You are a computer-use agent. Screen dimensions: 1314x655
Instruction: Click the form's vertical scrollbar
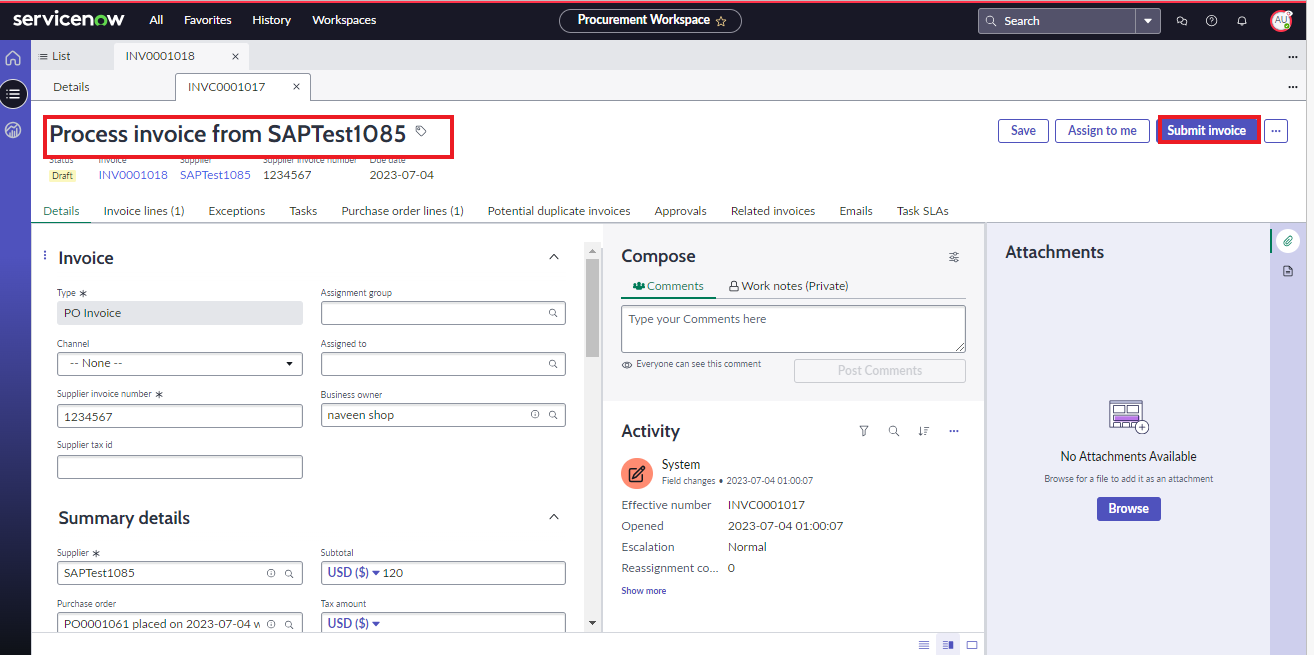[592, 308]
